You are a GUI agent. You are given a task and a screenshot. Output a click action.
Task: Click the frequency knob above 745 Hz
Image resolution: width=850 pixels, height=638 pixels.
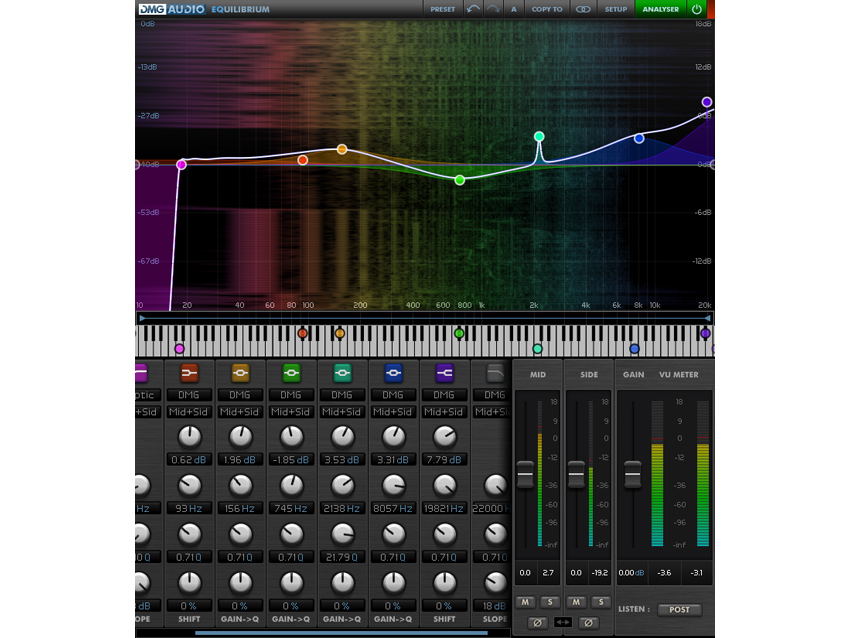pyautogui.click(x=292, y=485)
